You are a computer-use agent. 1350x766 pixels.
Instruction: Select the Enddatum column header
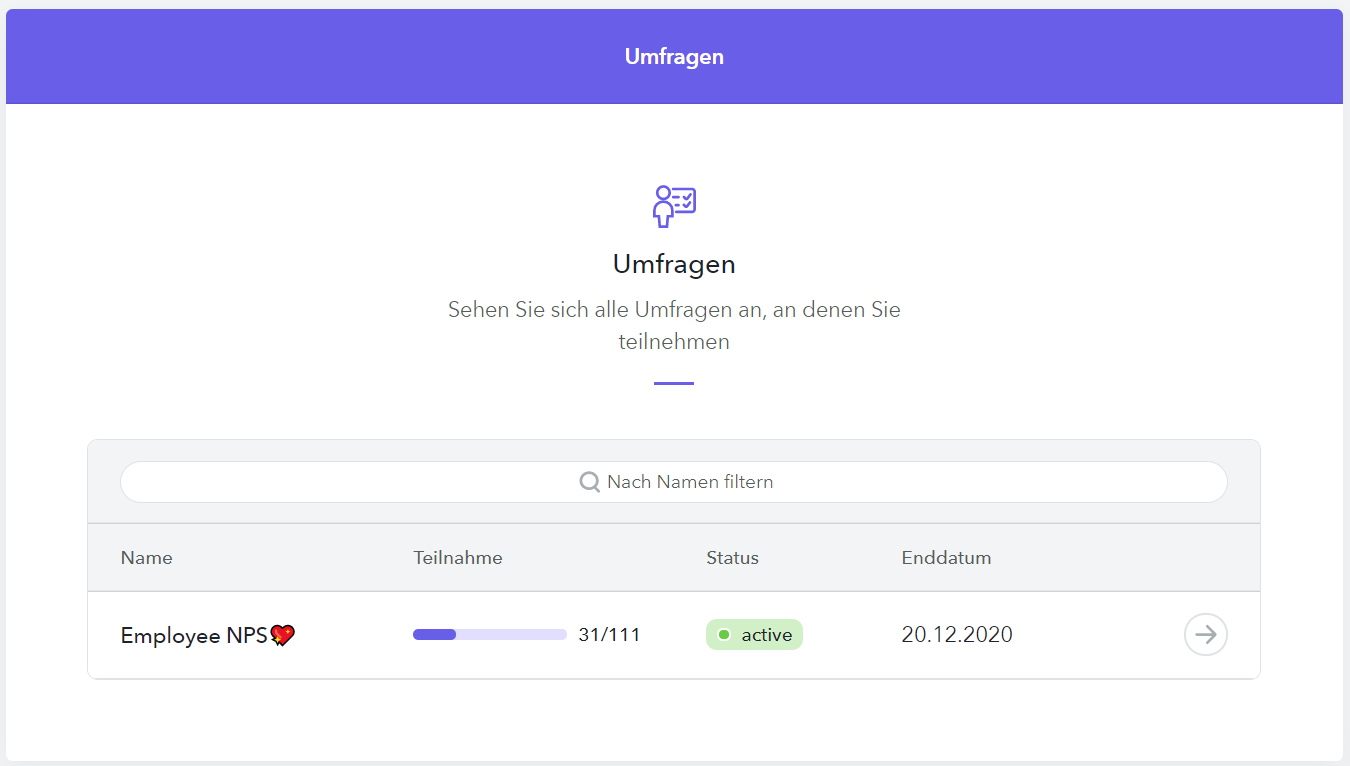pos(945,558)
